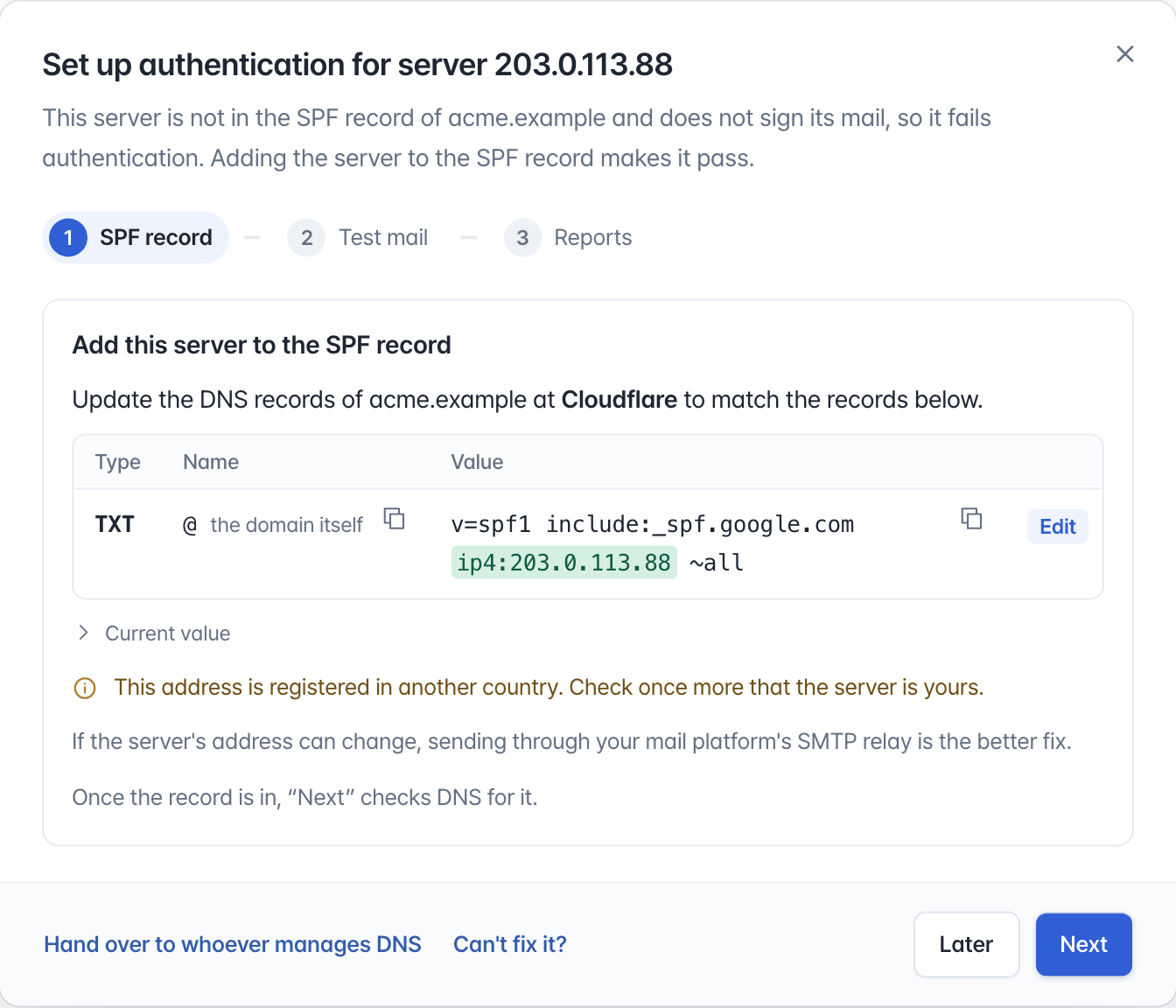
Task: Click the bold Cloudflare provider name
Action: pyautogui.click(x=619, y=400)
